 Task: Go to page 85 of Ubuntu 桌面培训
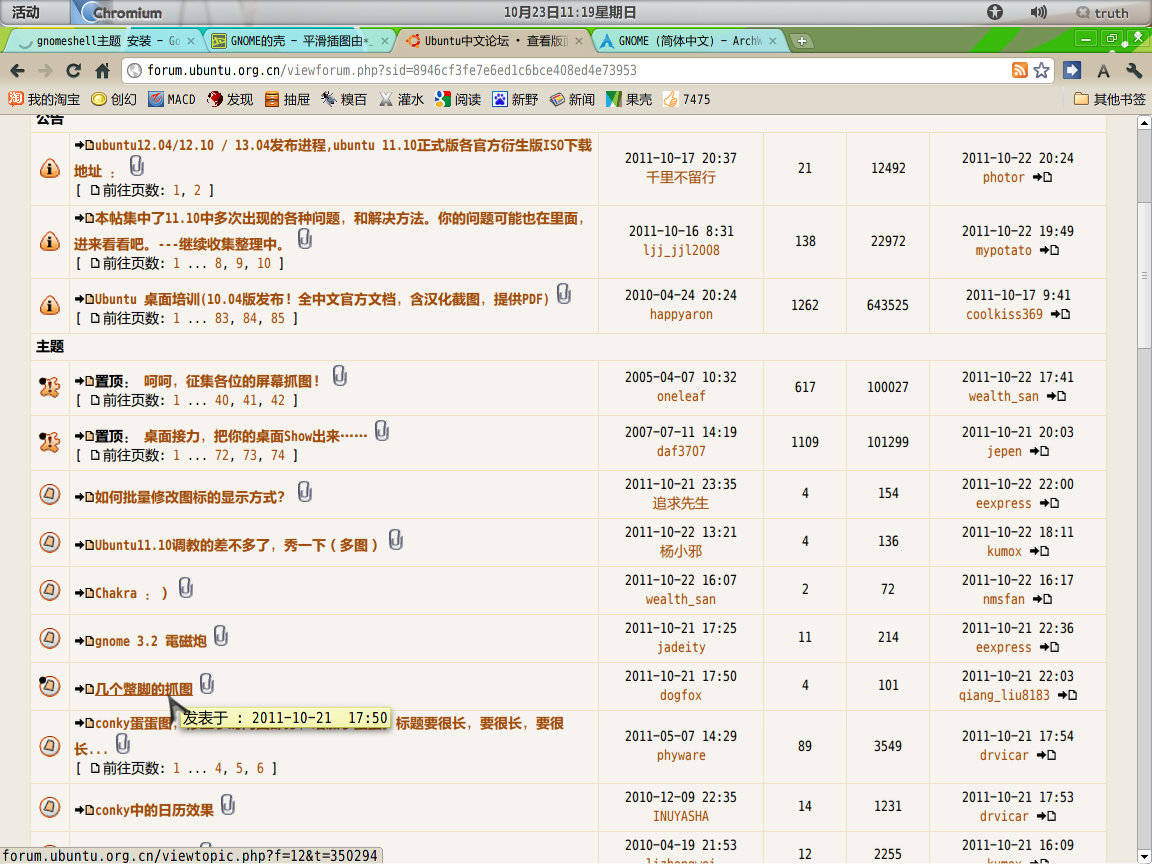tap(278, 318)
